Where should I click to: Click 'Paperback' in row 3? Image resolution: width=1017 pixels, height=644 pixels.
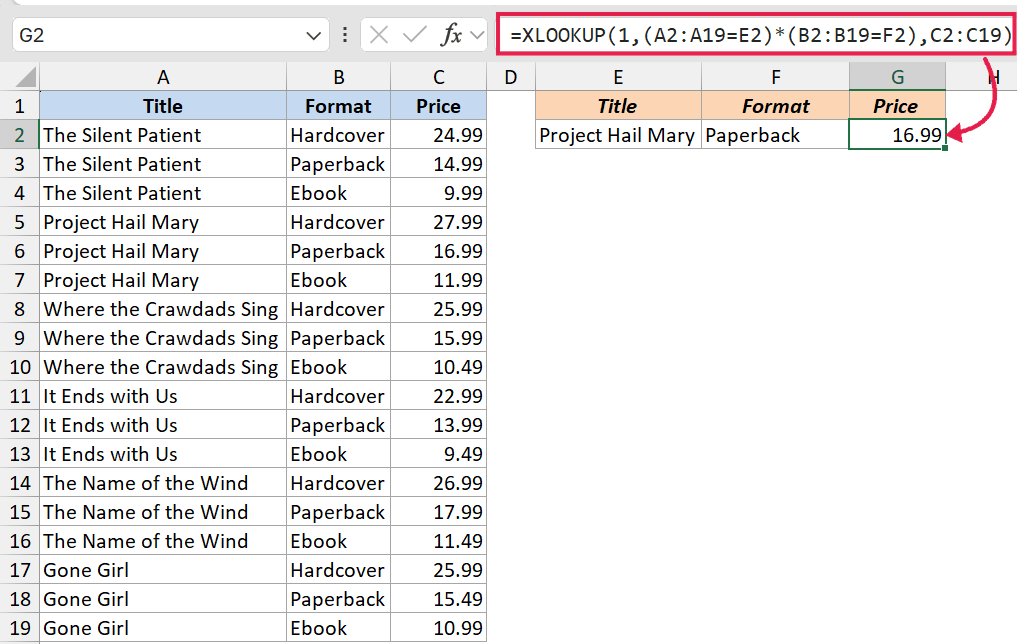click(339, 164)
